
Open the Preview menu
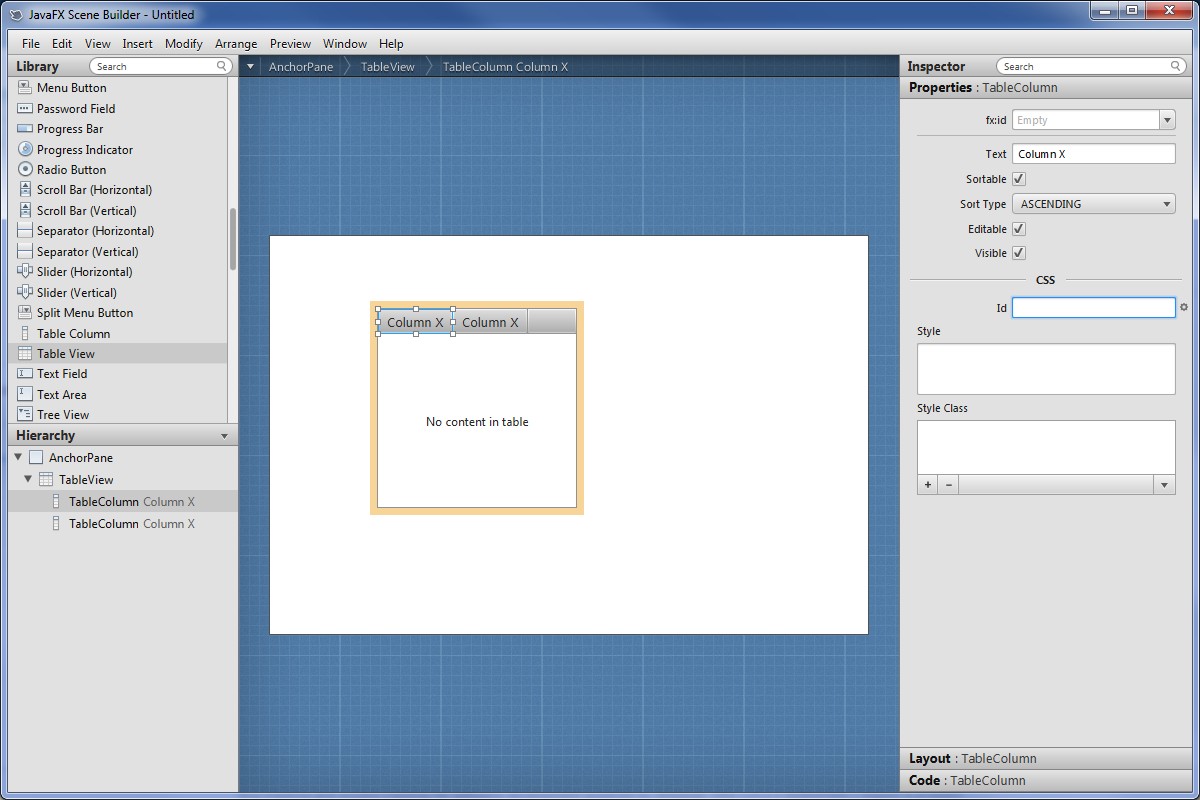(290, 43)
